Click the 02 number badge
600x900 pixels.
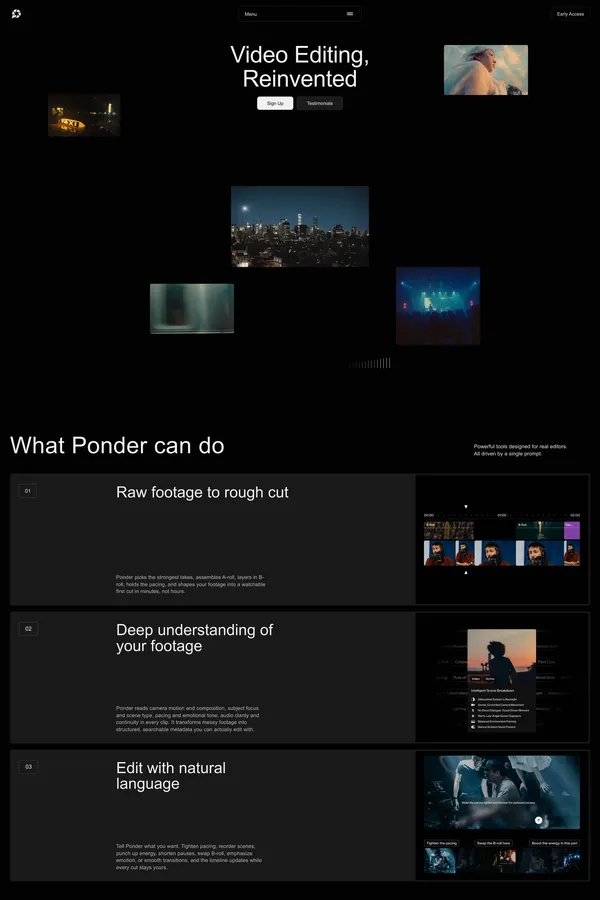(28, 629)
